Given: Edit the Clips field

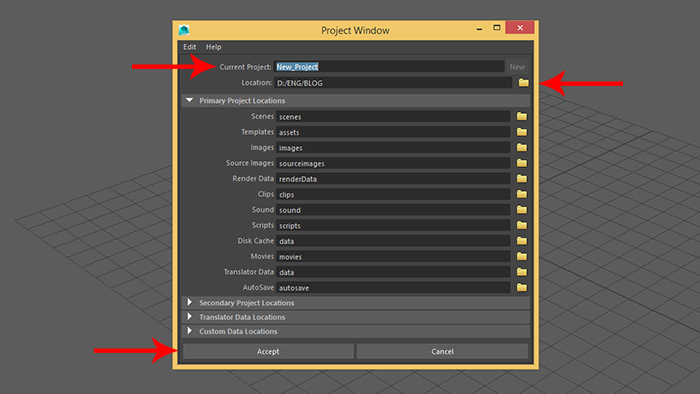Looking at the screenshot, I should [x=393, y=194].
